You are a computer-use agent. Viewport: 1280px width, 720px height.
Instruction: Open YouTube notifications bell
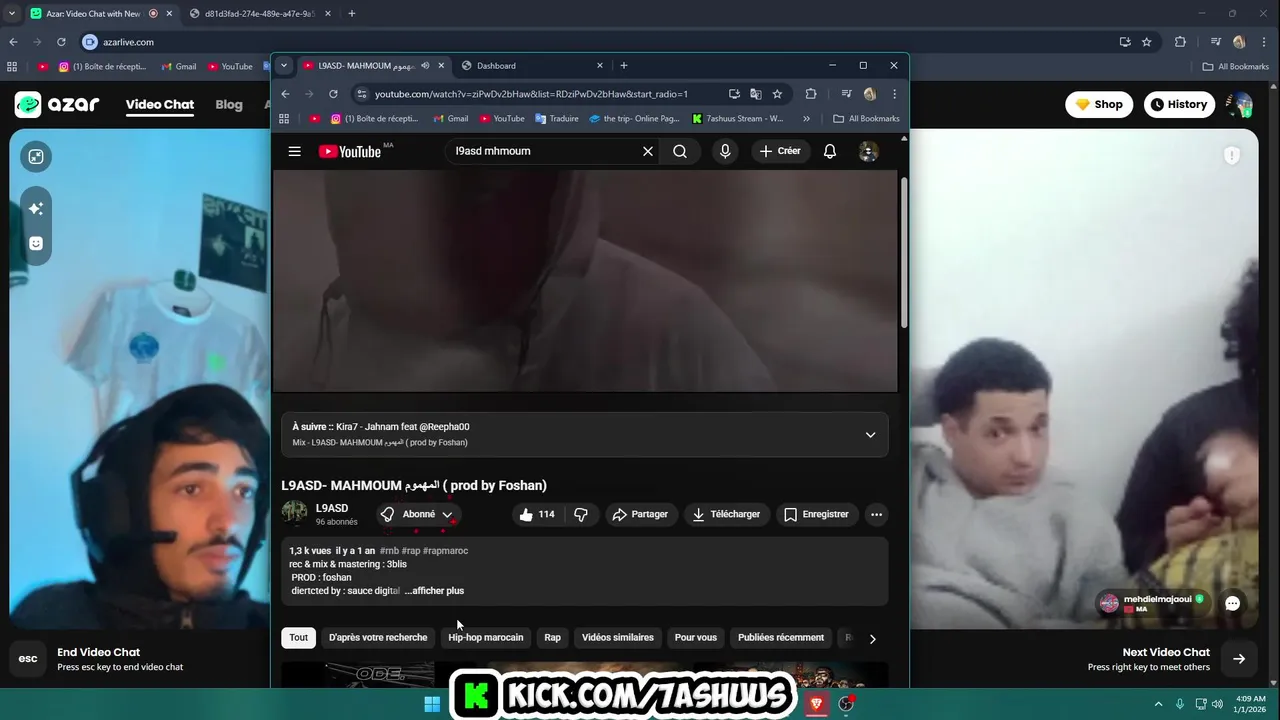coord(829,151)
